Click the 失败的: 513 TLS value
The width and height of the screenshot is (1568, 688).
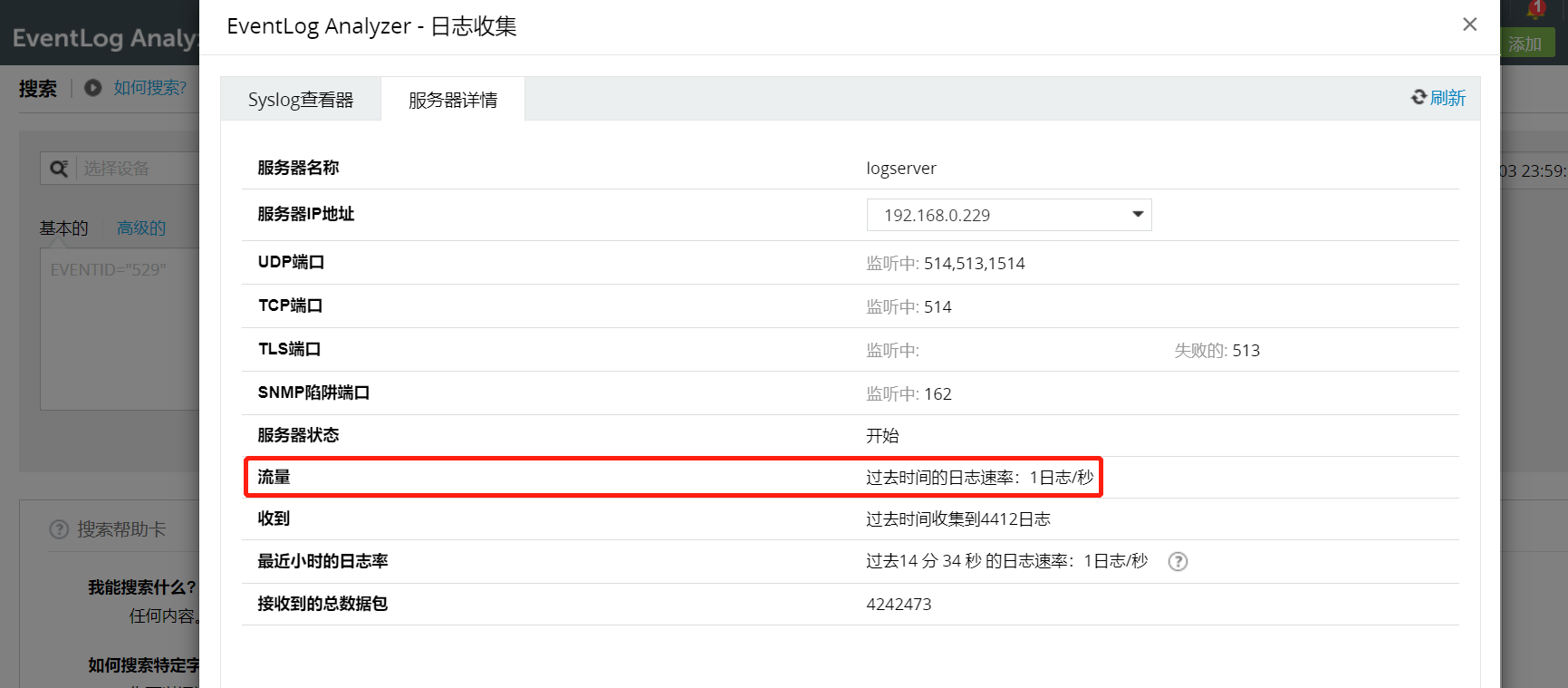tap(1217, 350)
